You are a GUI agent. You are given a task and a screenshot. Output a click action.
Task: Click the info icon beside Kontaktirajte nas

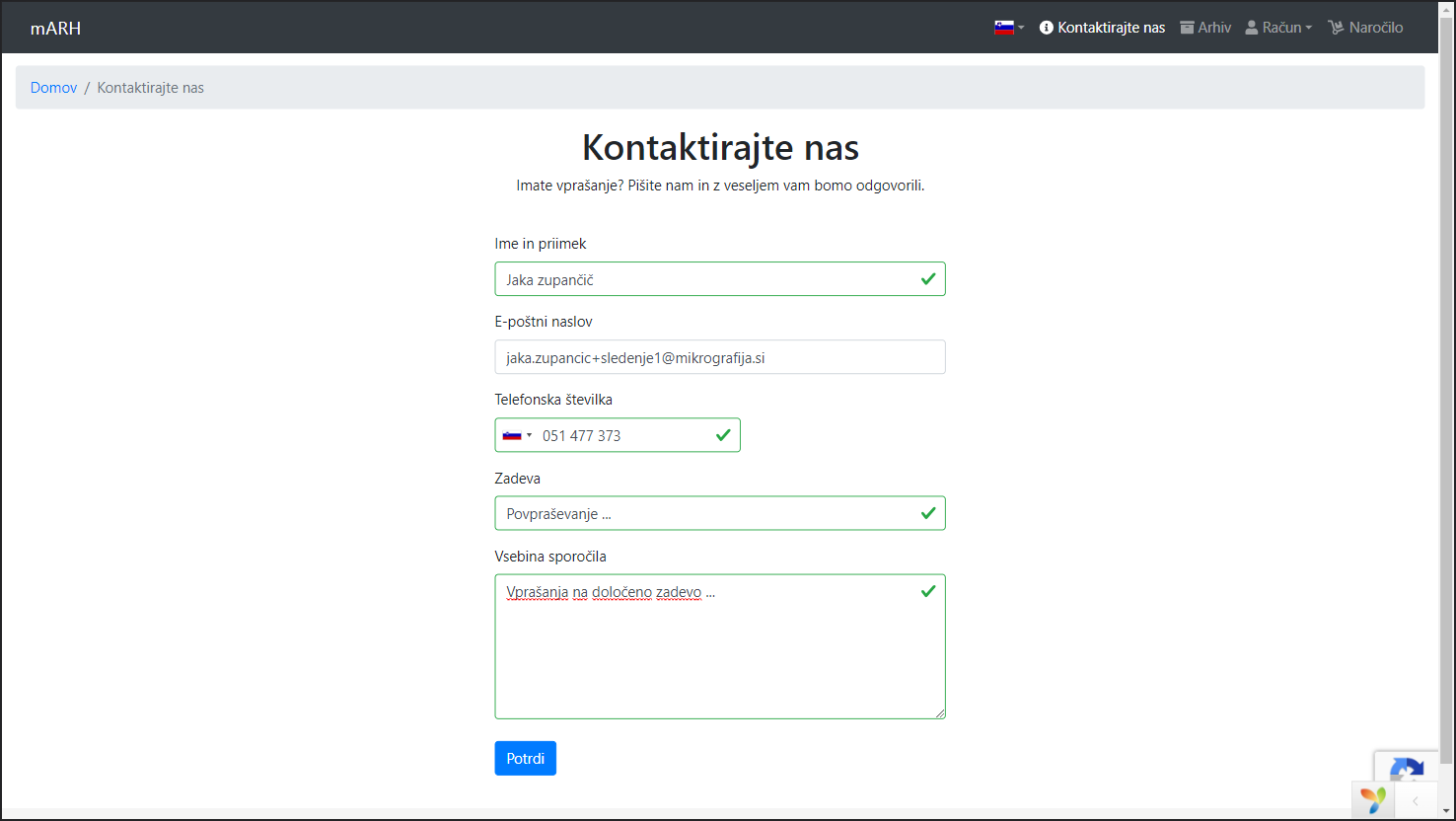(1047, 28)
